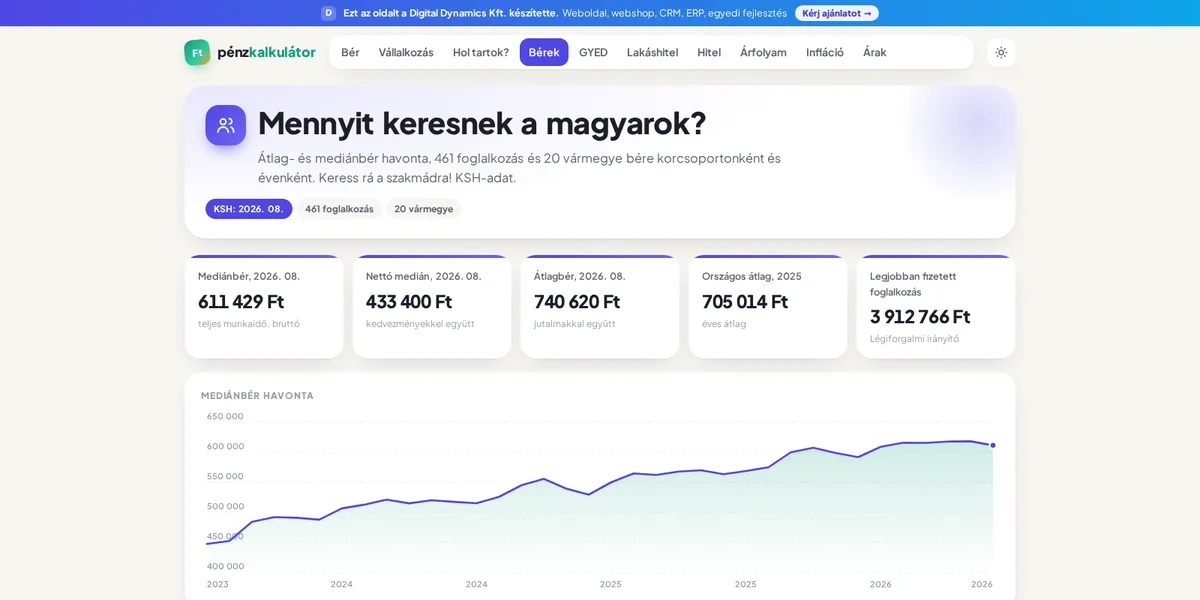Click the jutalmakkal együtt caption
Image resolution: width=1200 pixels, height=600 pixels.
coord(575,324)
